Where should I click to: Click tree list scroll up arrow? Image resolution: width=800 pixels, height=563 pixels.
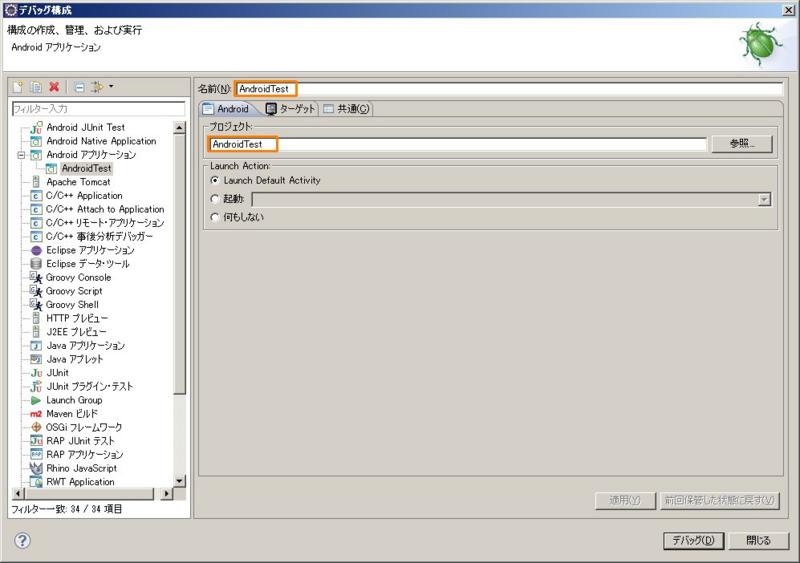[179, 127]
